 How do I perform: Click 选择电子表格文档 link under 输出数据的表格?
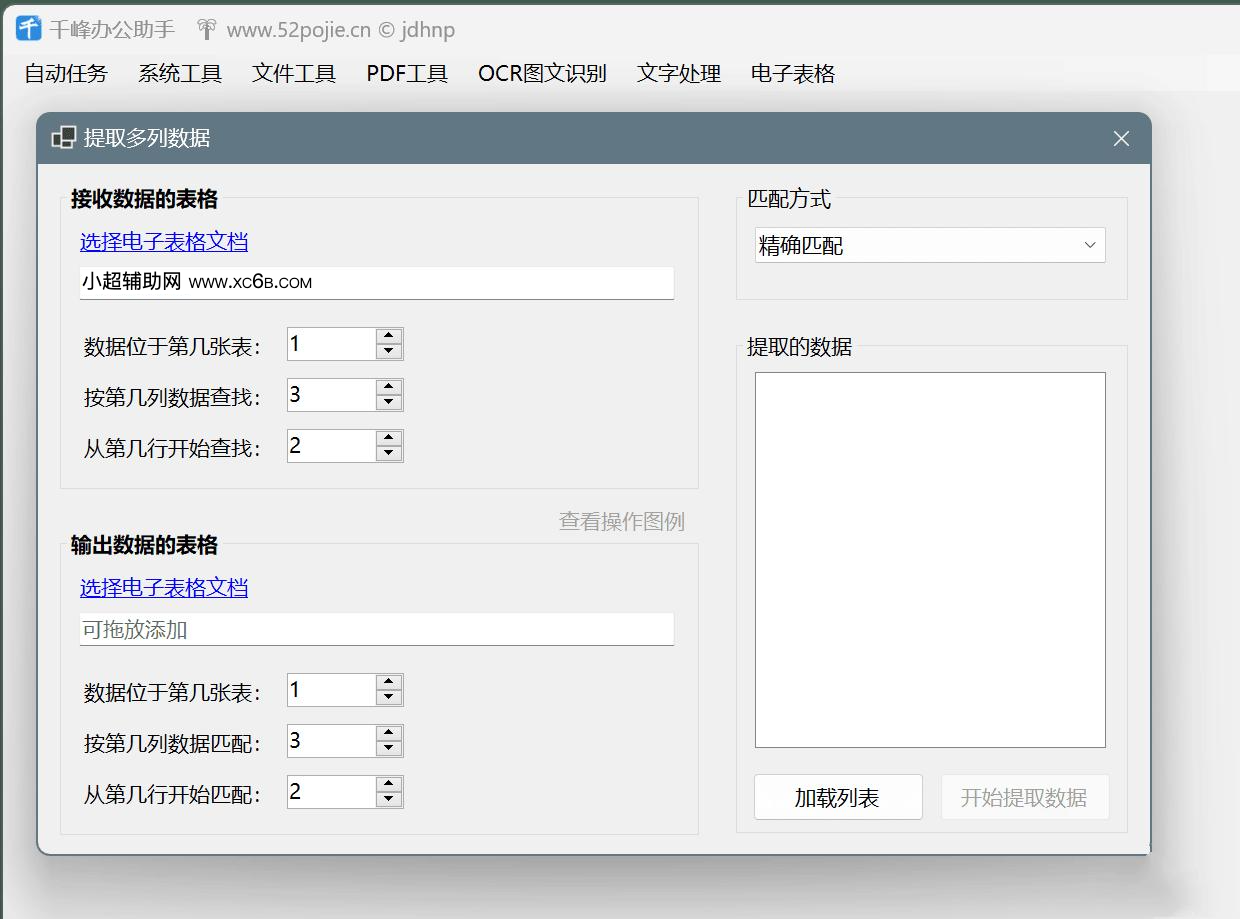pyautogui.click(x=163, y=588)
